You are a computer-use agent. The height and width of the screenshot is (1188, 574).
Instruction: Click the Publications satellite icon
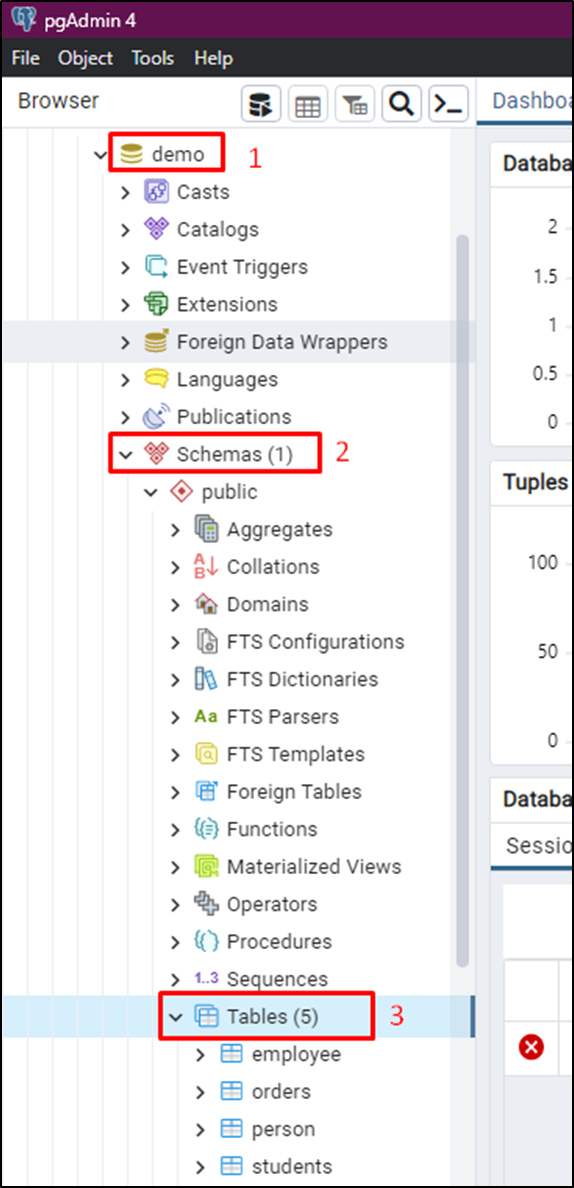point(156,417)
